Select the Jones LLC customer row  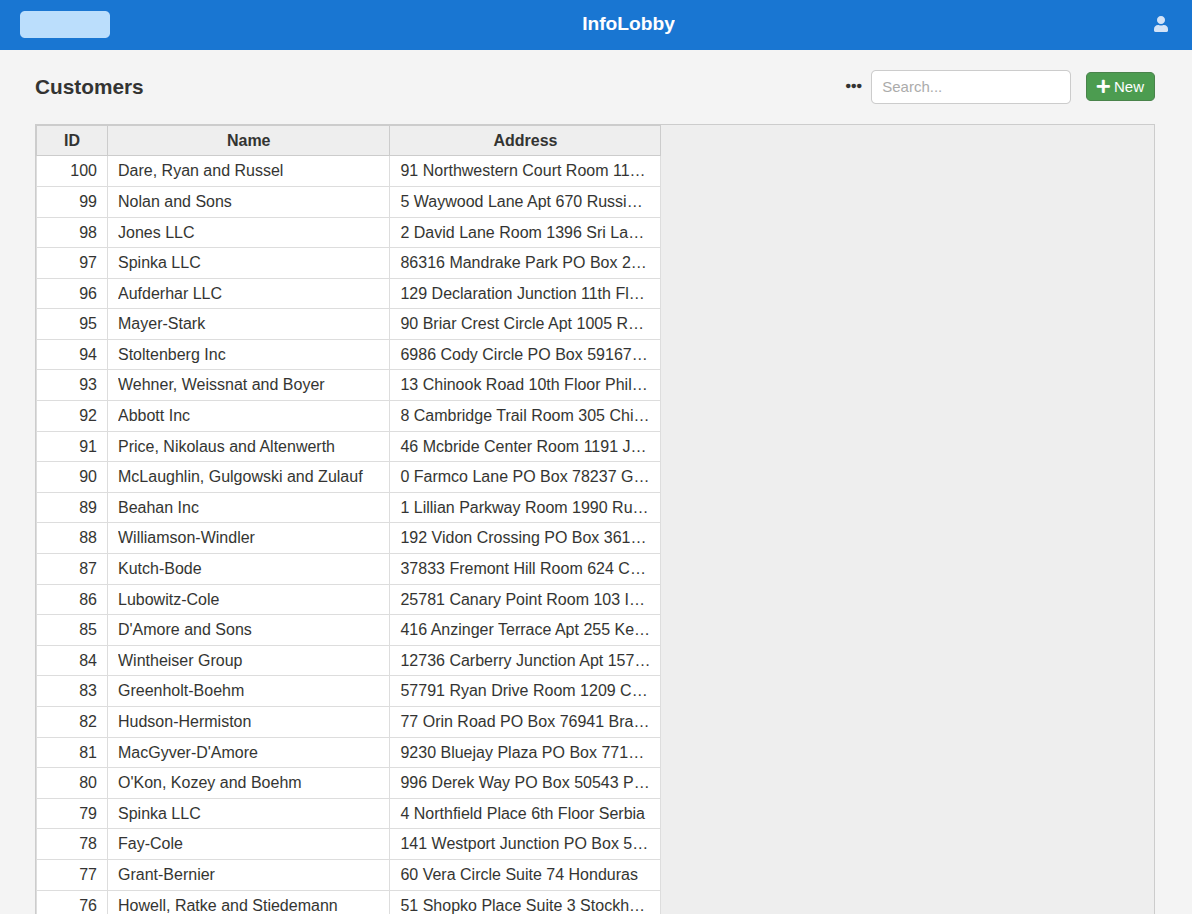156,233
